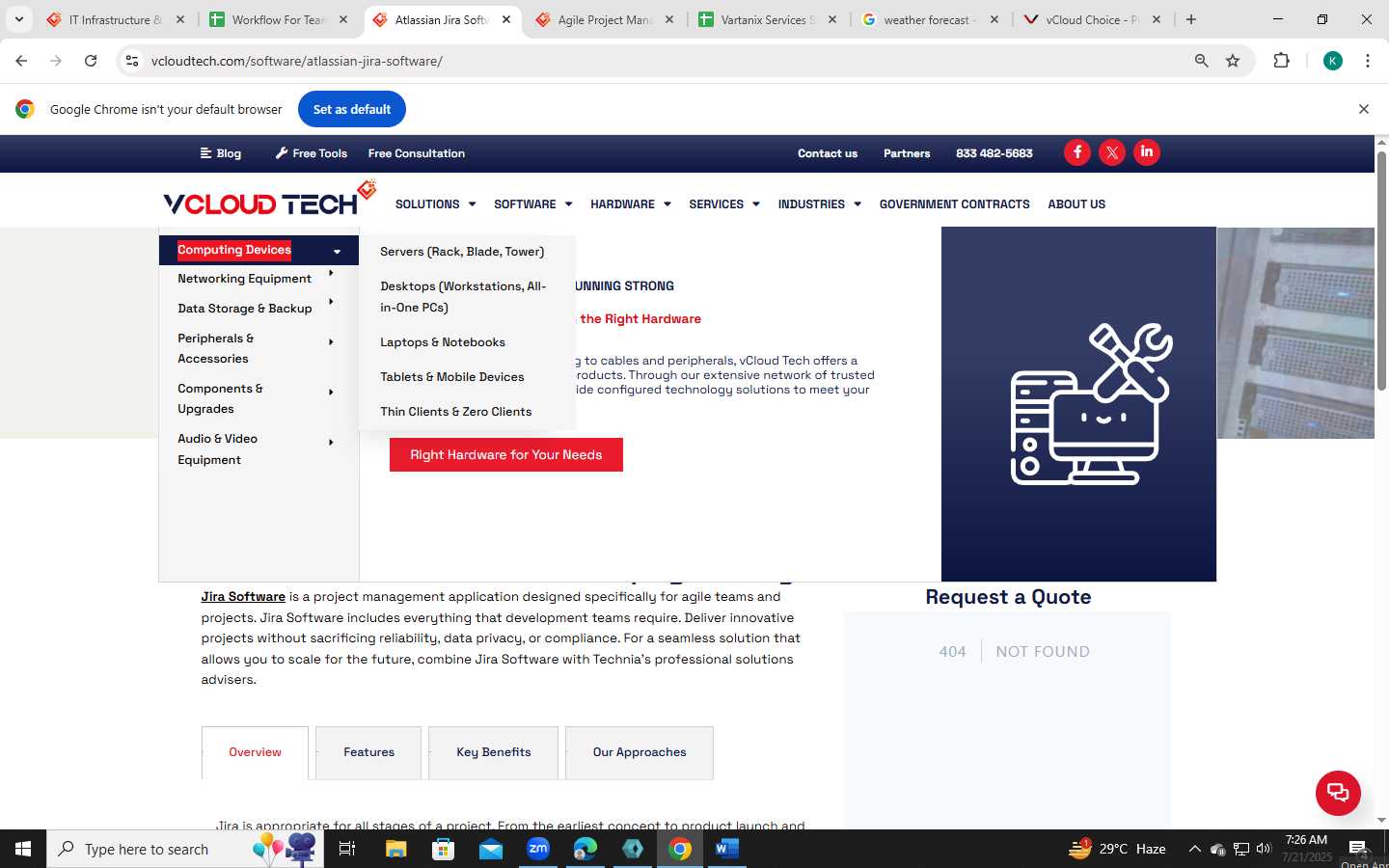
Task: Open the Facebook social icon
Action: point(1077,152)
